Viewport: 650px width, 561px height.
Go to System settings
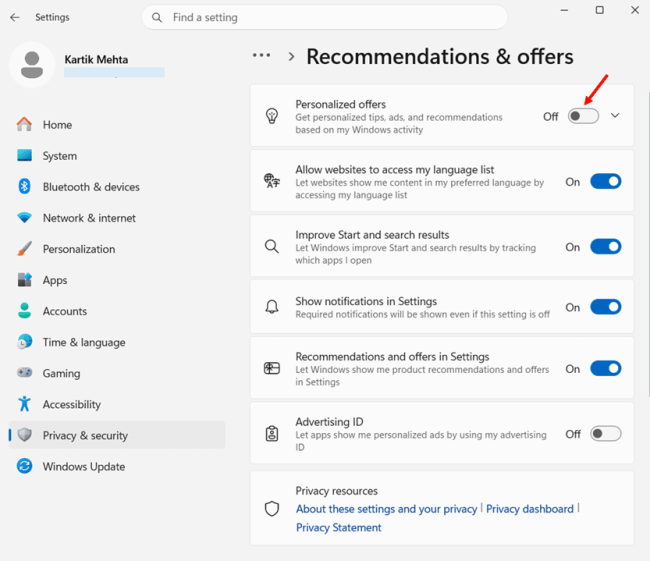pos(117,155)
